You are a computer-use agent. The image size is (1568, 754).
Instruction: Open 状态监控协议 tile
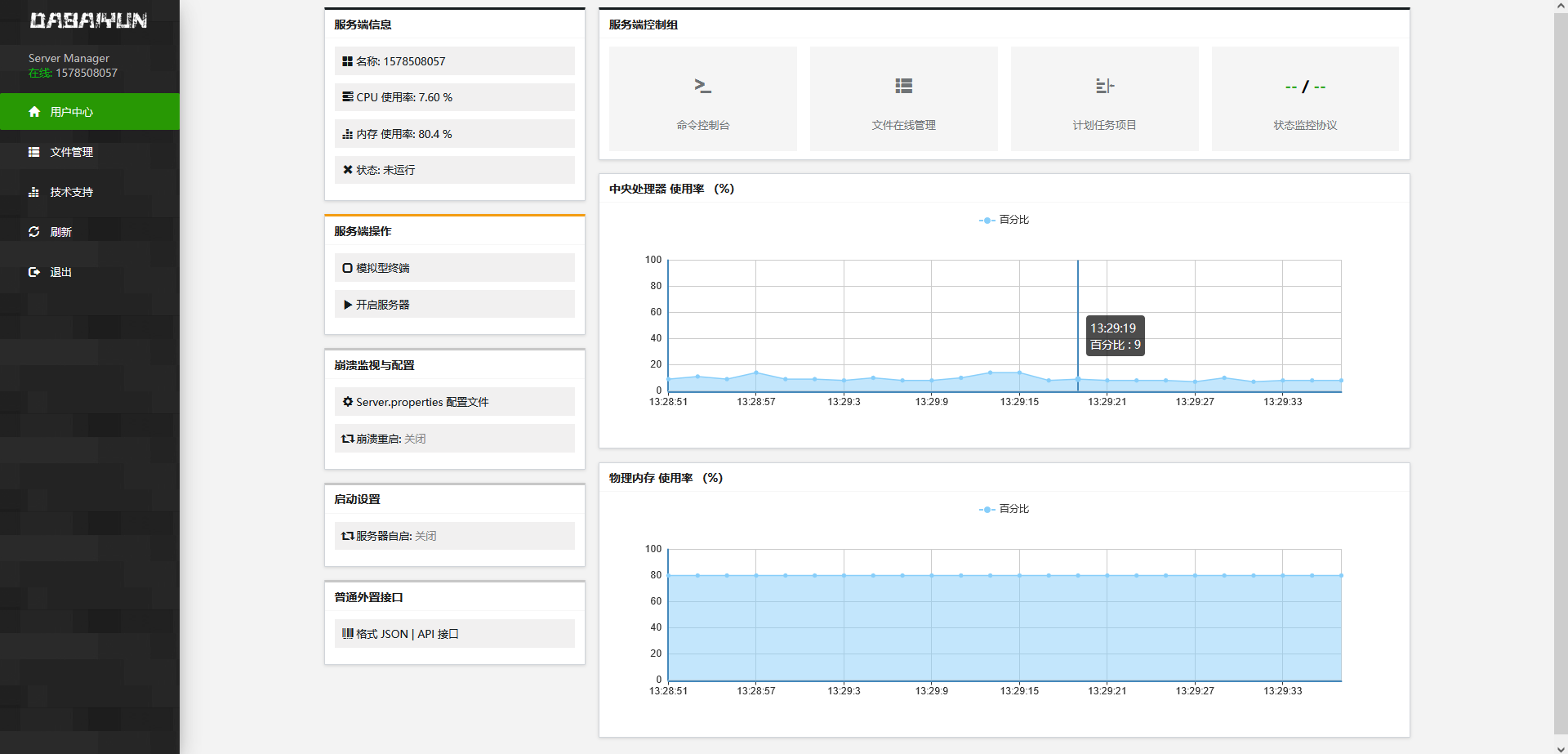[1305, 99]
